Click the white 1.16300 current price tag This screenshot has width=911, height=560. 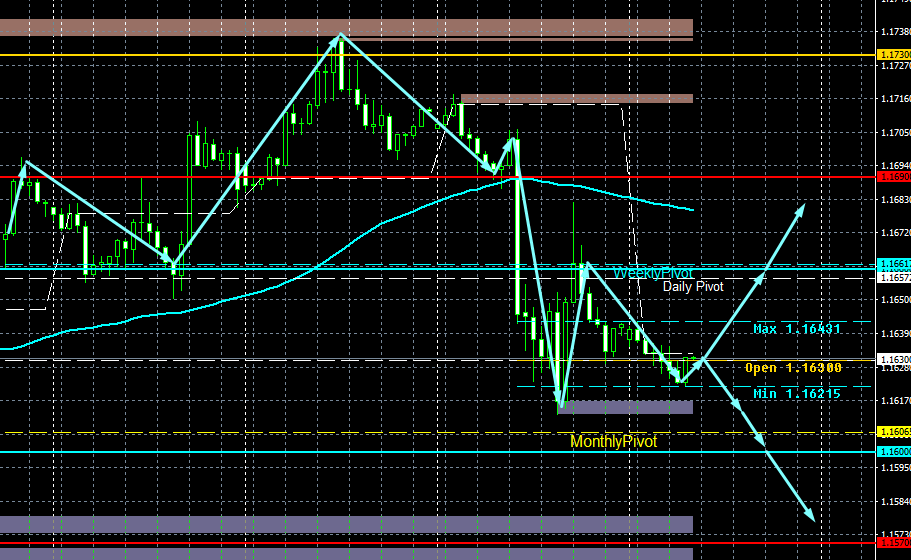(894, 360)
